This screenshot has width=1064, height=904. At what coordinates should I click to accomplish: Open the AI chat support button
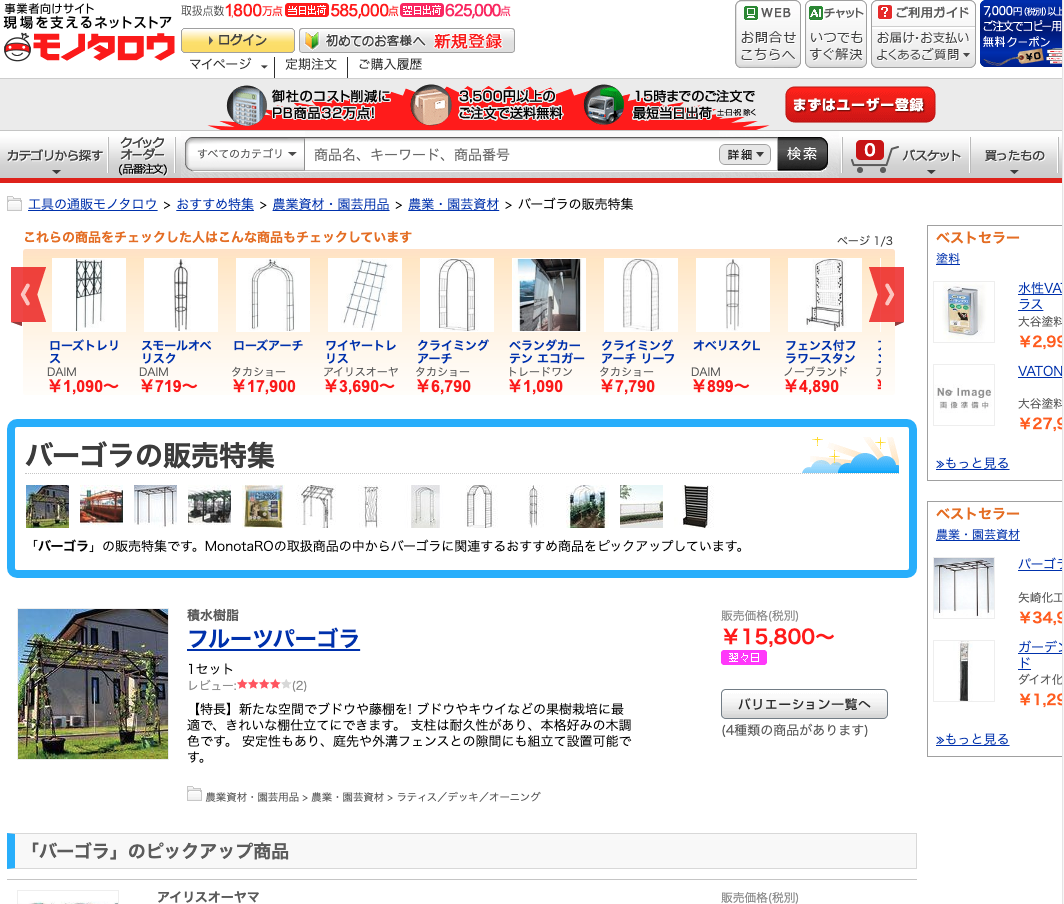coord(835,34)
